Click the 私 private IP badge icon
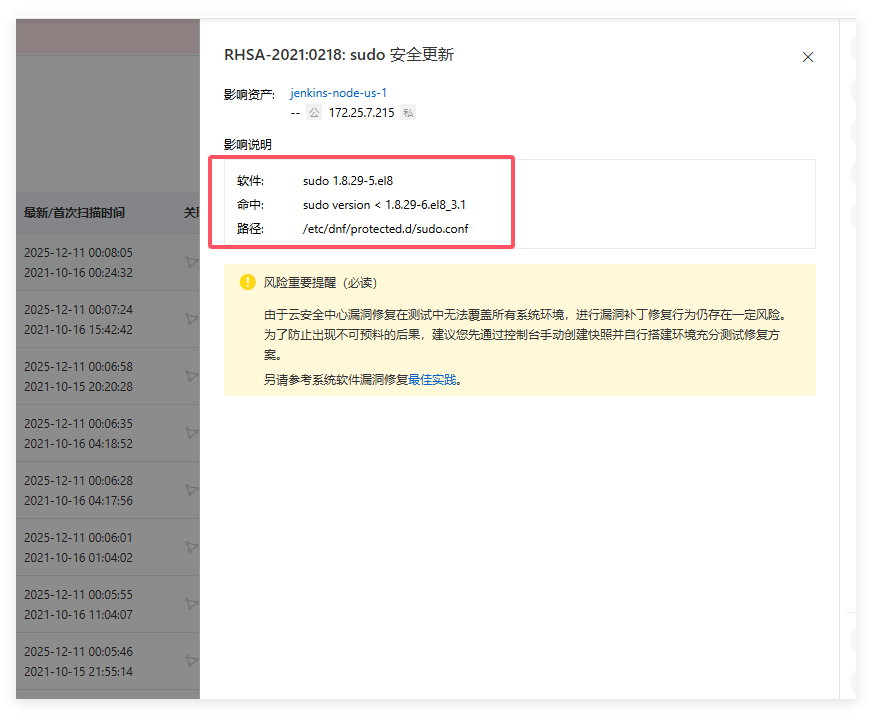The width and height of the screenshot is (872, 715). pos(406,112)
